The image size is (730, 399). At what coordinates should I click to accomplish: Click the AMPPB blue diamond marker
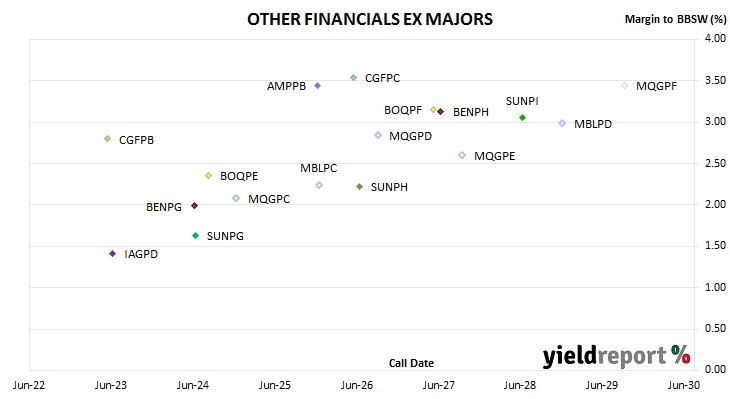pos(318,86)
